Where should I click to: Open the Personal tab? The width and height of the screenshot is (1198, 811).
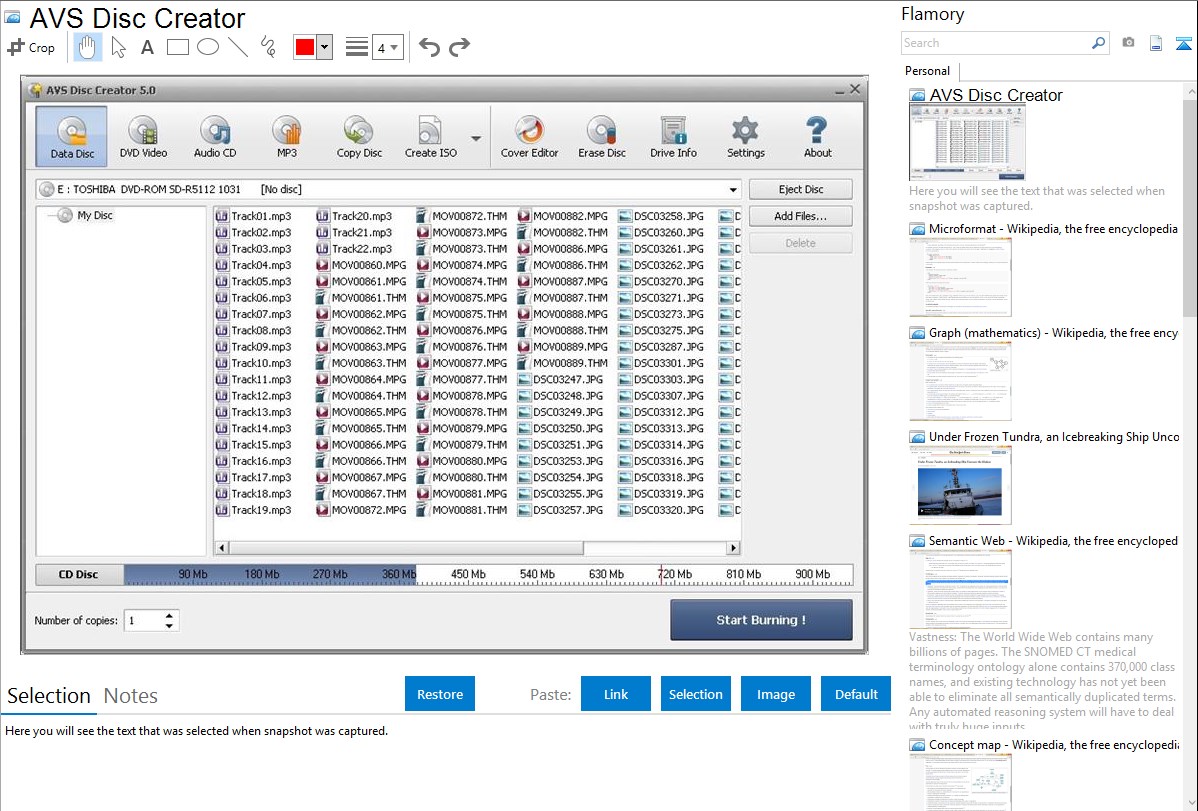pyautogui.click(x=928, y=71)
